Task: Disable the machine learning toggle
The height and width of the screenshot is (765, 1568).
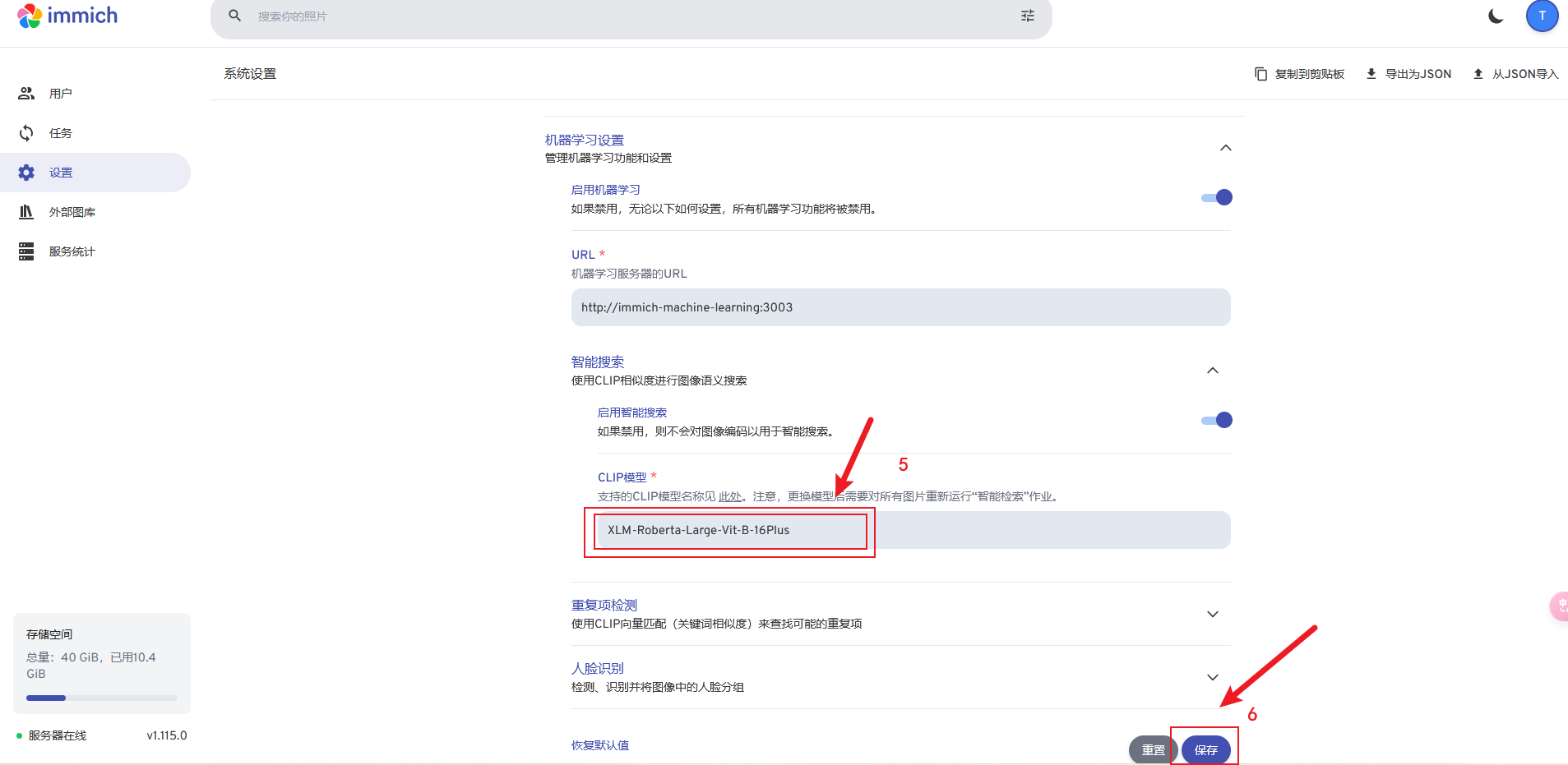Action: coord(1217,197)
